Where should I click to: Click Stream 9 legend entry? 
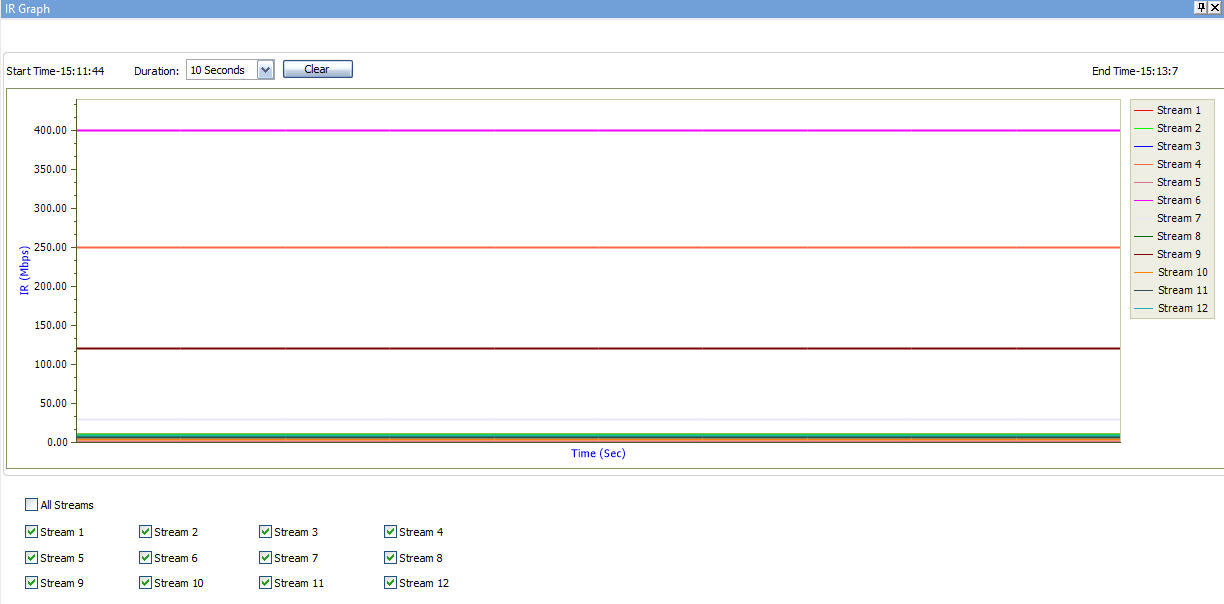[1169, 254]
